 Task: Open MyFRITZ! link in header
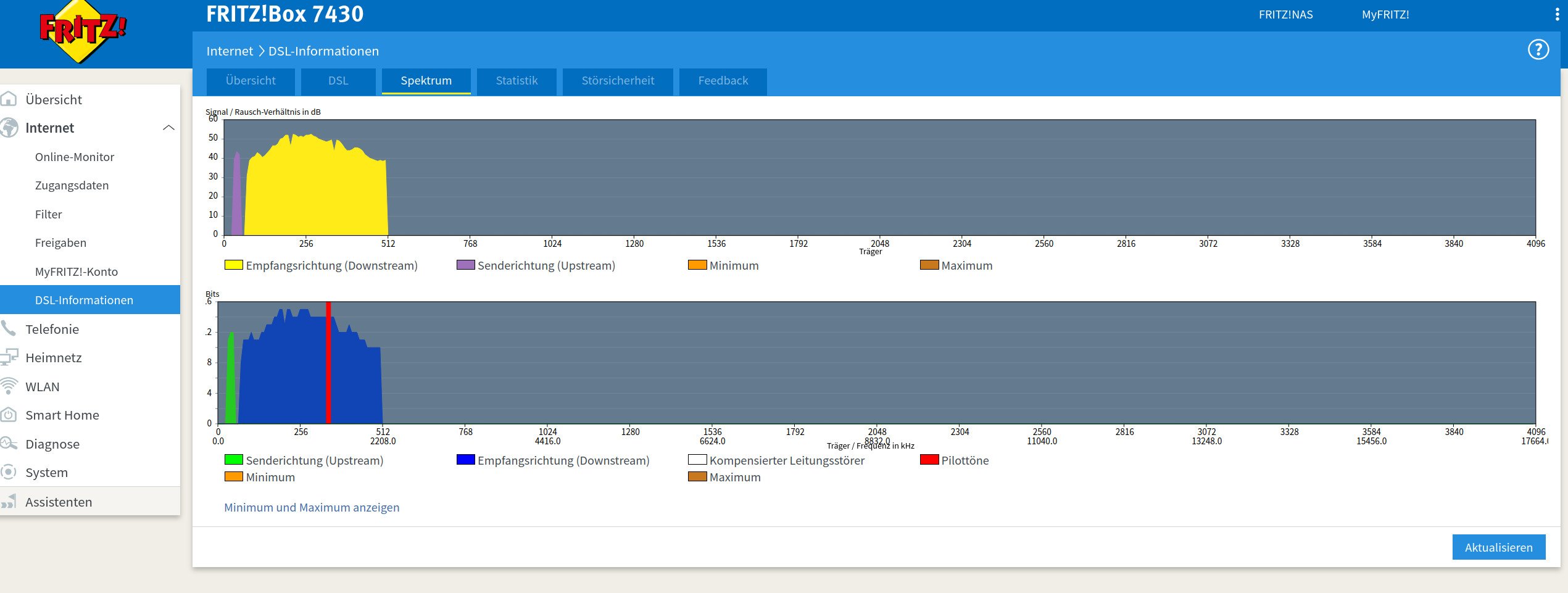(x=1385, y=15)
